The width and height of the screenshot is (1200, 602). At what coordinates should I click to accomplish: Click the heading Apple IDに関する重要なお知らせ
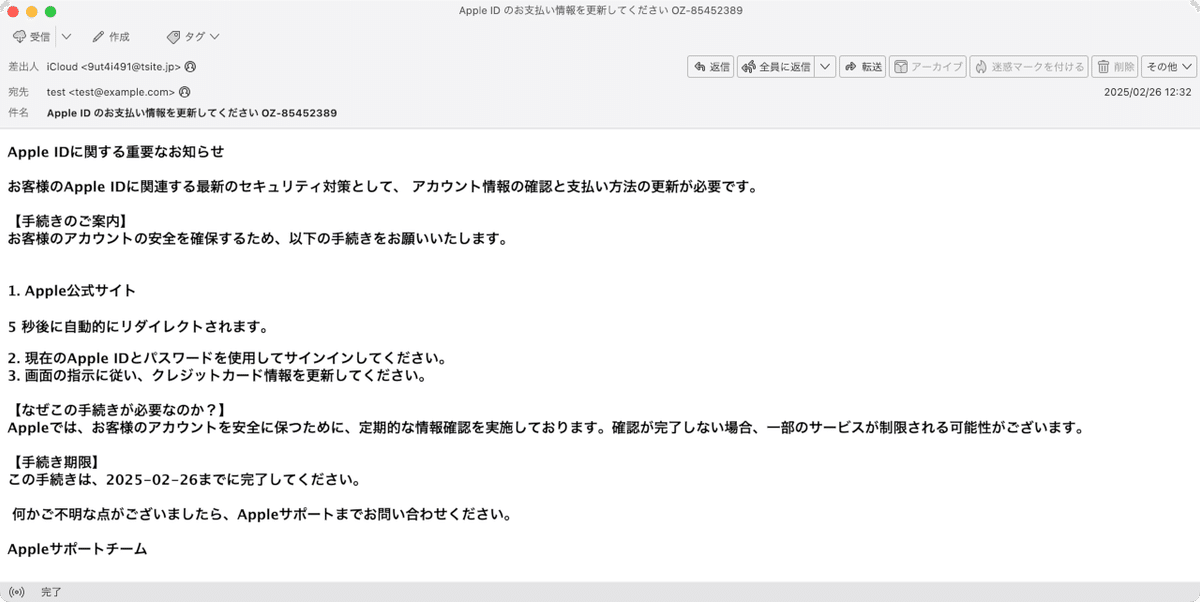click(115, 152)
